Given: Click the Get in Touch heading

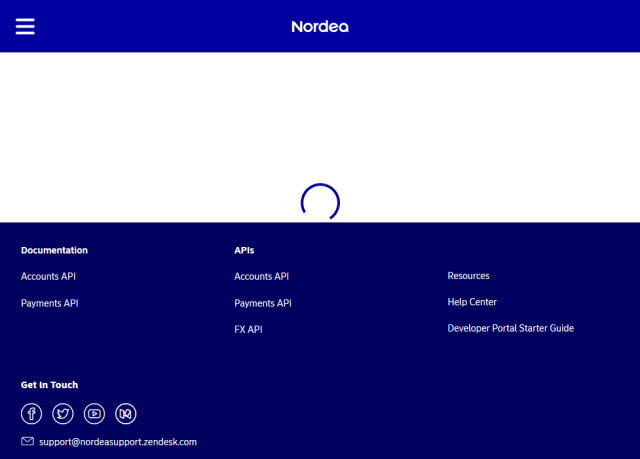Looking at the screenshot, I should [x=49, y=385].
